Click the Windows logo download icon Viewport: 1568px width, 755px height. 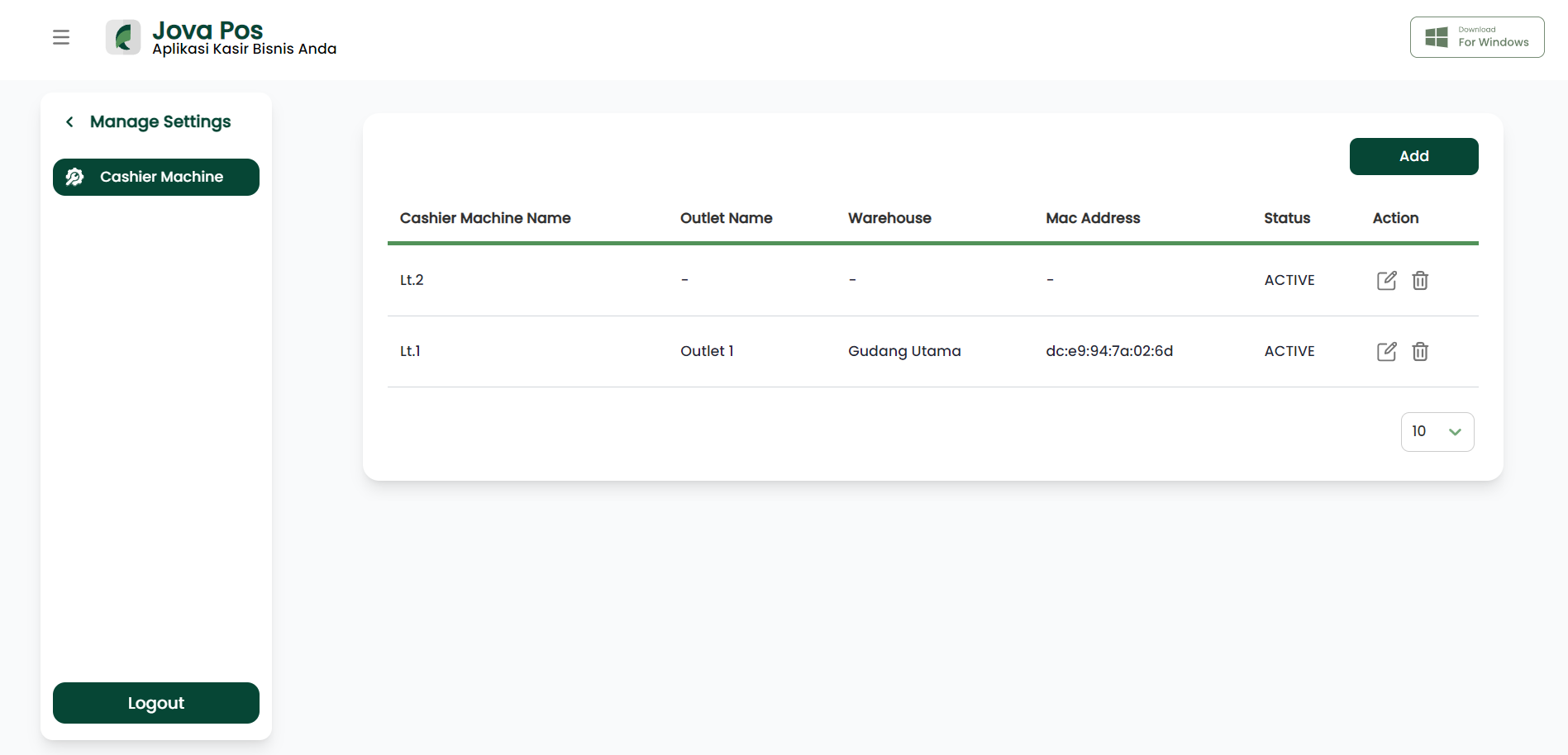pyautogui.click(x=1437, y=37)
